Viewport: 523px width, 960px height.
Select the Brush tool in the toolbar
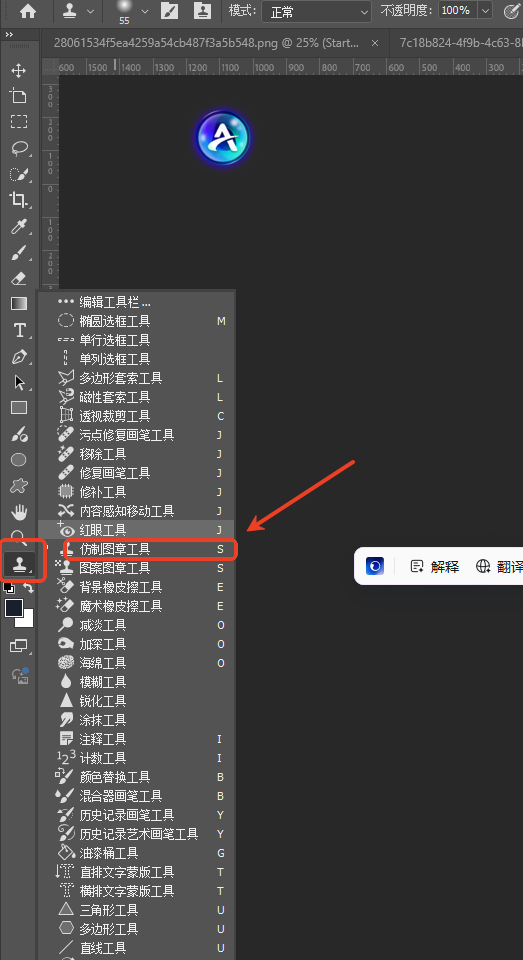(x=19, y=252)
